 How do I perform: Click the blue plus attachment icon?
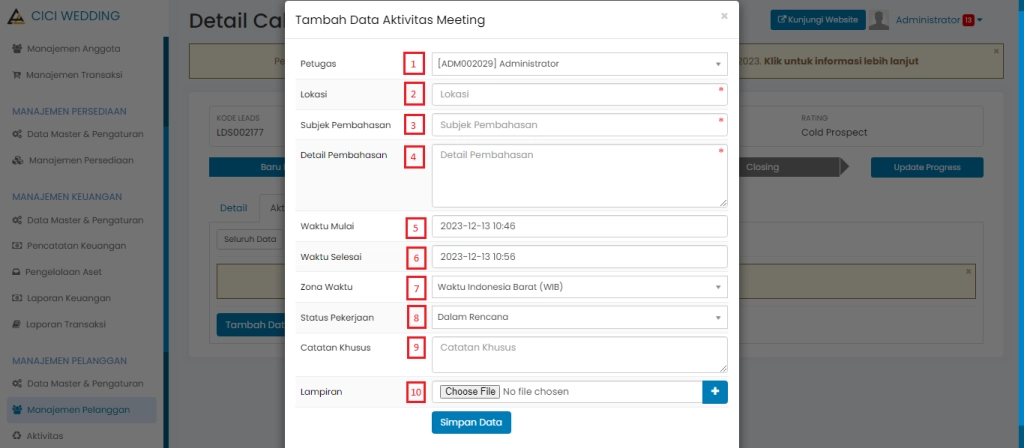pyautogui.click(x=715, y=392)
